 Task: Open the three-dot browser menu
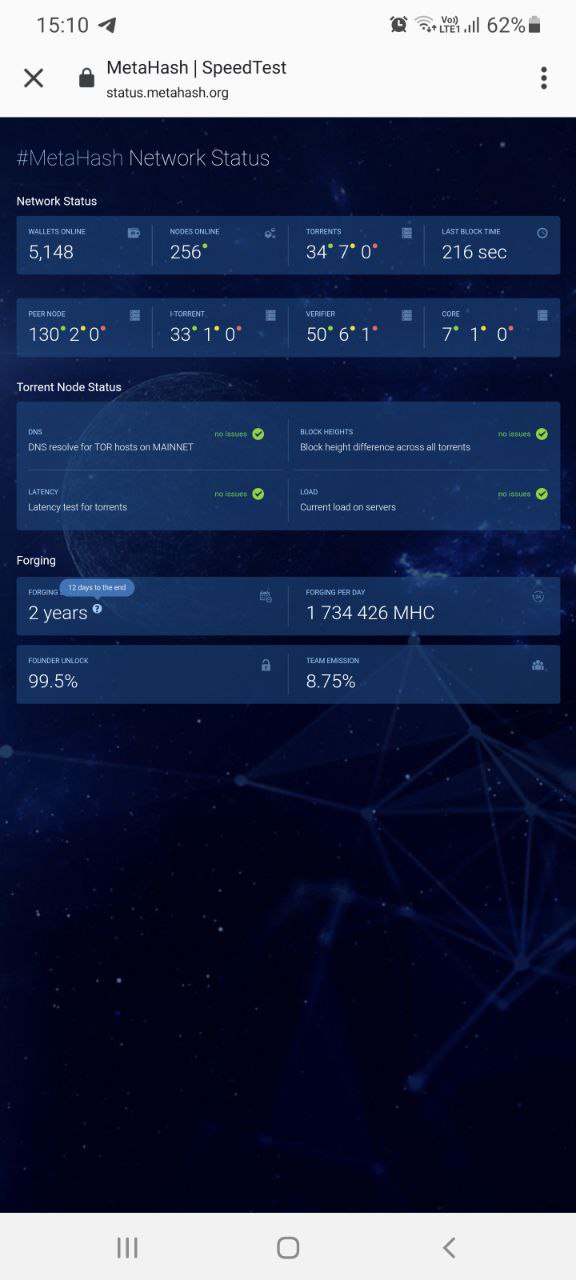[544, 78]
